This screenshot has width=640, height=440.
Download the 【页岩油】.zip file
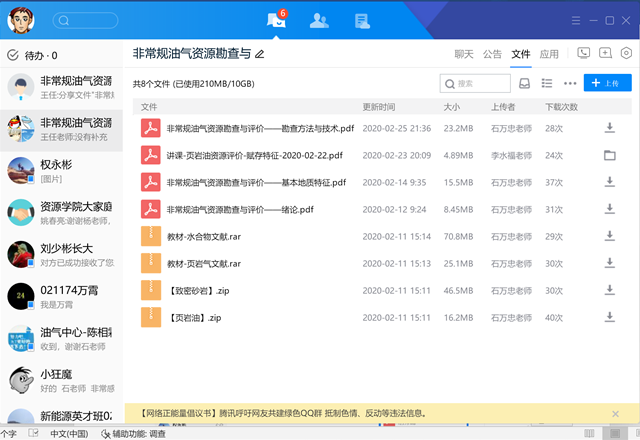pyautogui.click(x=609, y=317)
